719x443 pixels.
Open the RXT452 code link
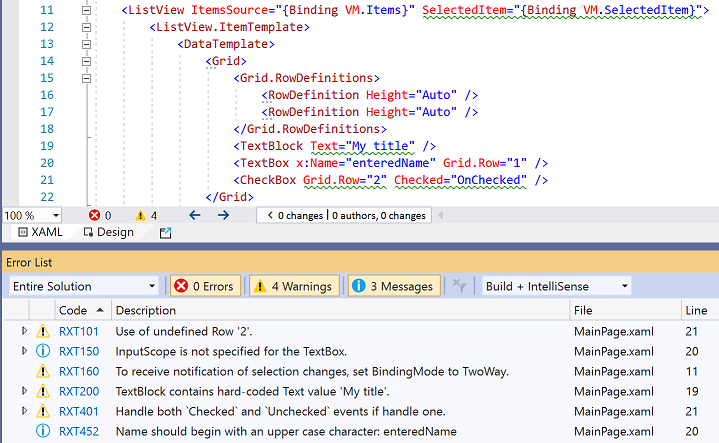point(79,432)
